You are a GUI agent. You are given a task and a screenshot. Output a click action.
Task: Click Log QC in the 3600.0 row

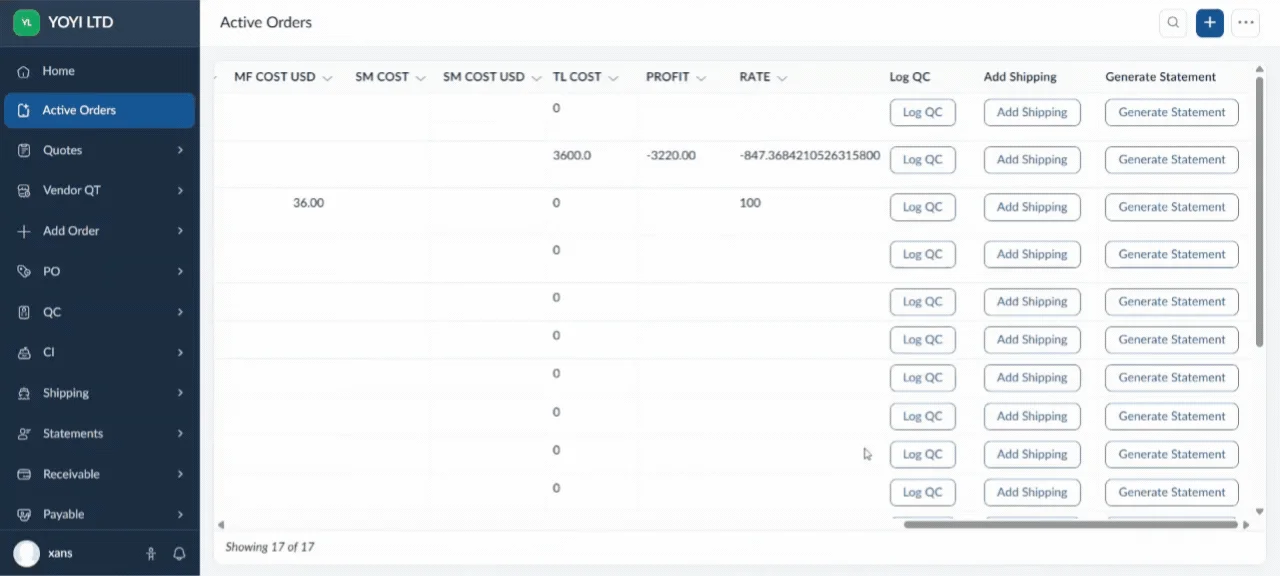(922, 160)
